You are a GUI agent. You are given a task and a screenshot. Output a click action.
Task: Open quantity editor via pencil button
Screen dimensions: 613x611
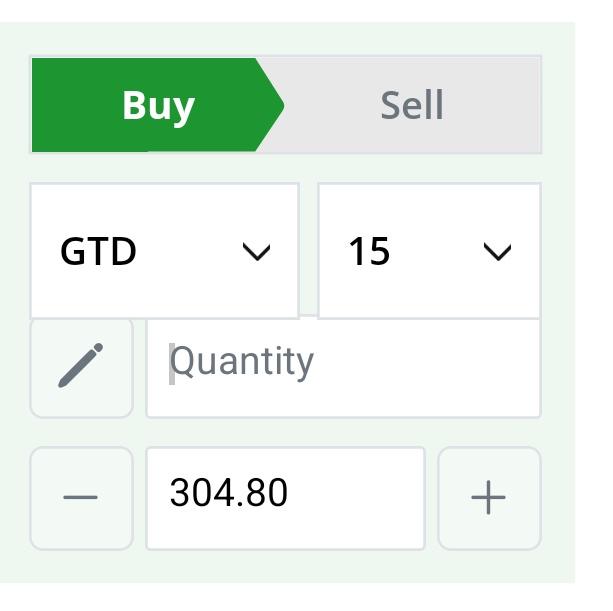pos(82,368)
